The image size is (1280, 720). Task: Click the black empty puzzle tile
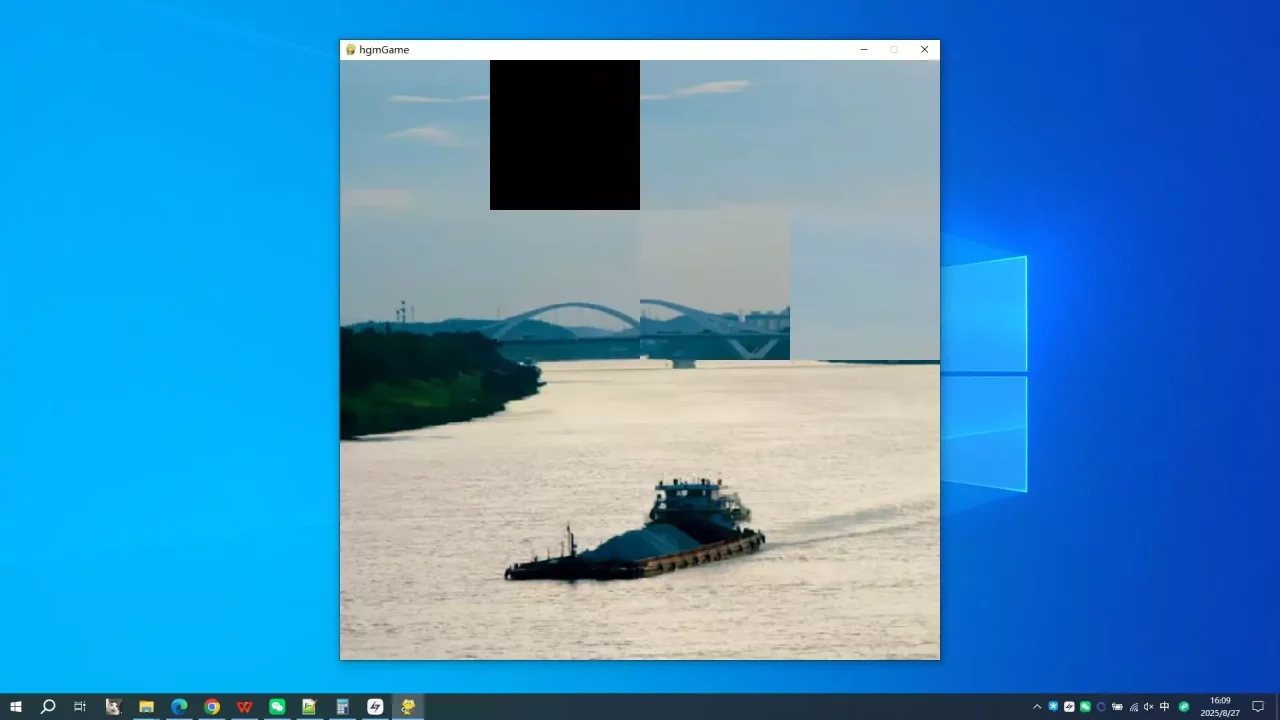564,135
